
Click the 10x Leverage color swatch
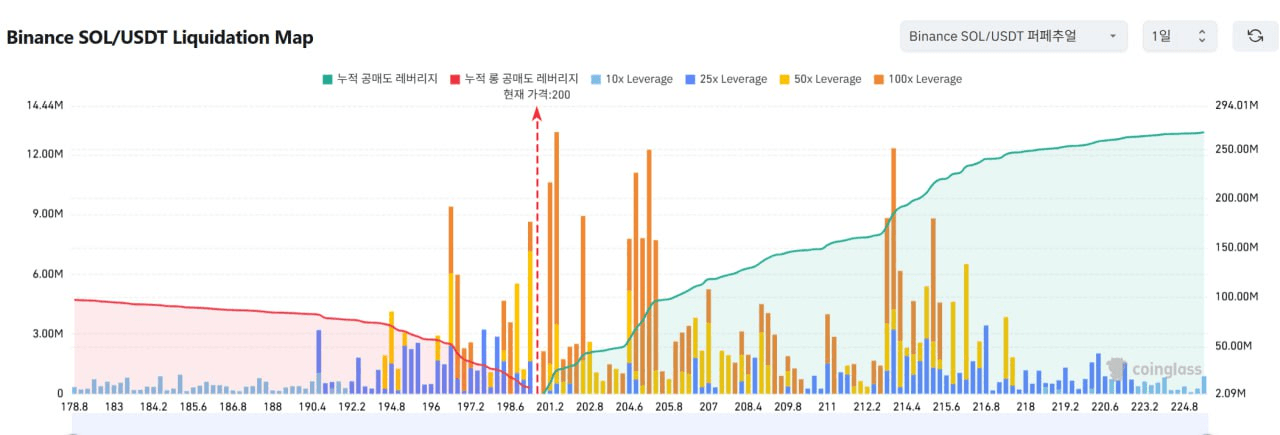pyautogui.click(x=595, y=79)
